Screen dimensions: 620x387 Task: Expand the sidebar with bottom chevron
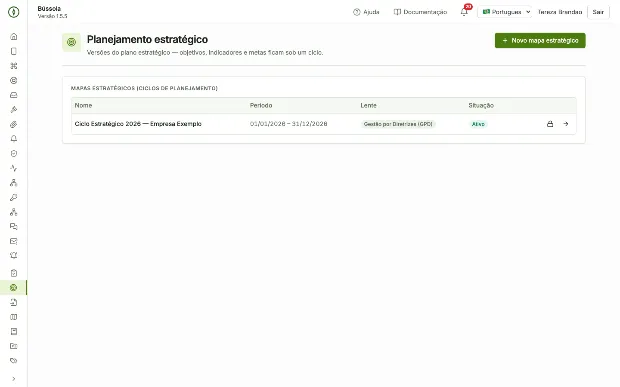tap(13, 379)
